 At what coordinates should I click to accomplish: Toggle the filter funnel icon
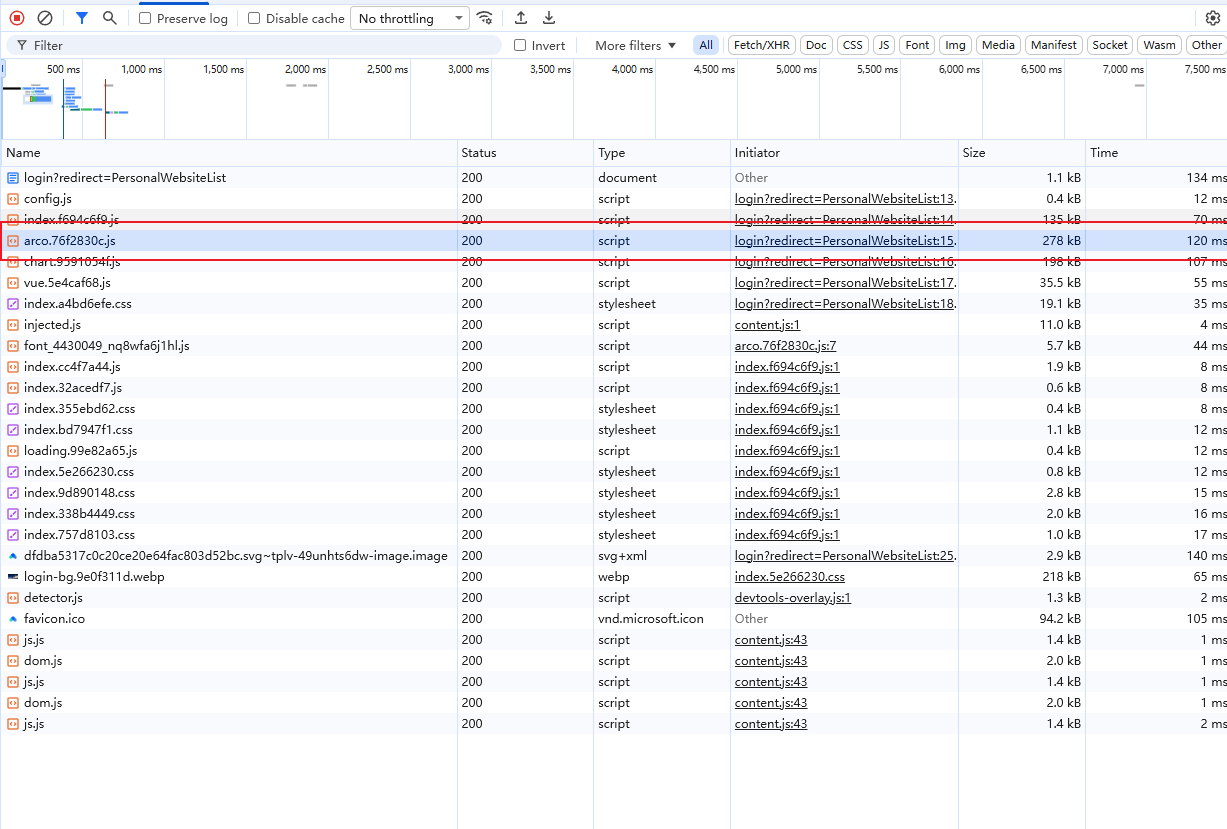tap(82, 18)
